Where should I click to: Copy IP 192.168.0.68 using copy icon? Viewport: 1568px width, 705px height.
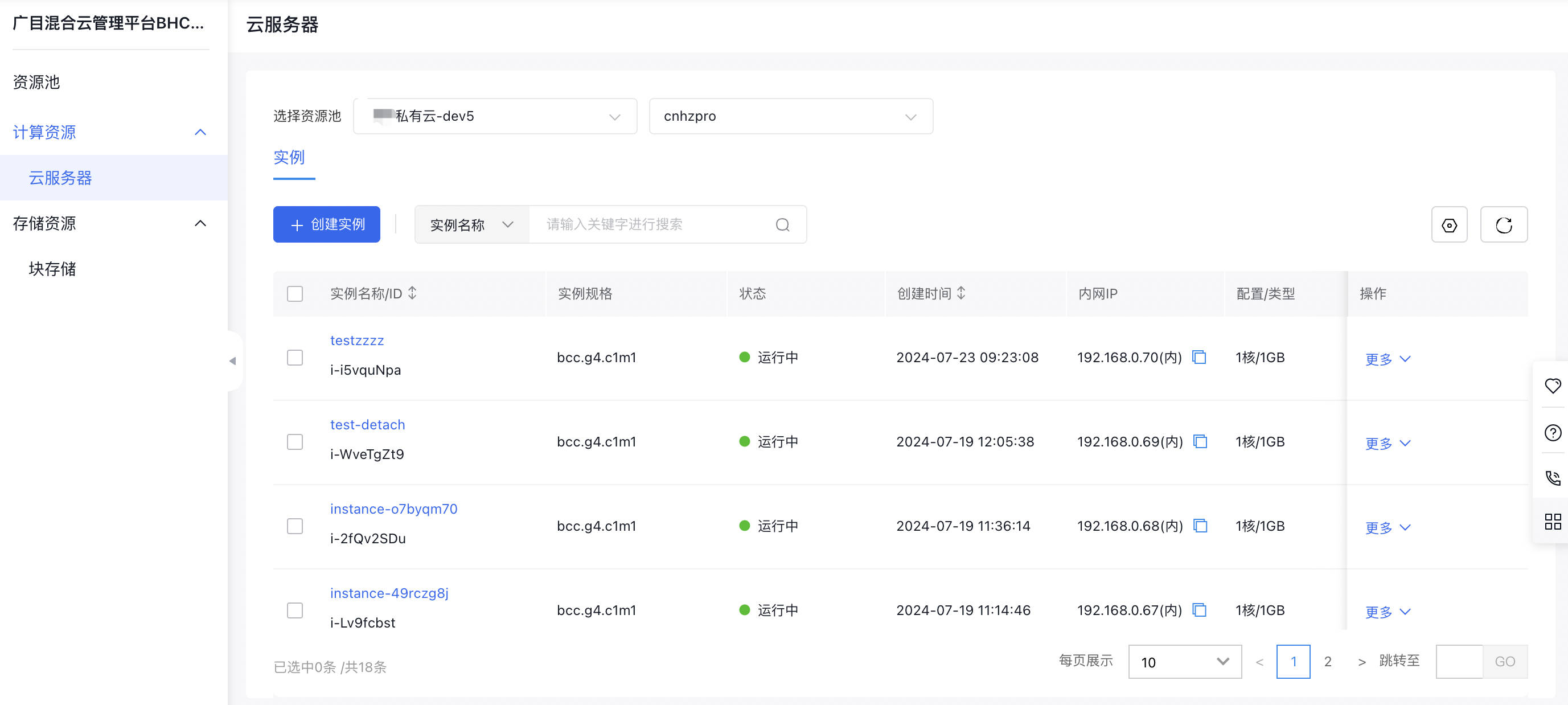[1200, 526]
